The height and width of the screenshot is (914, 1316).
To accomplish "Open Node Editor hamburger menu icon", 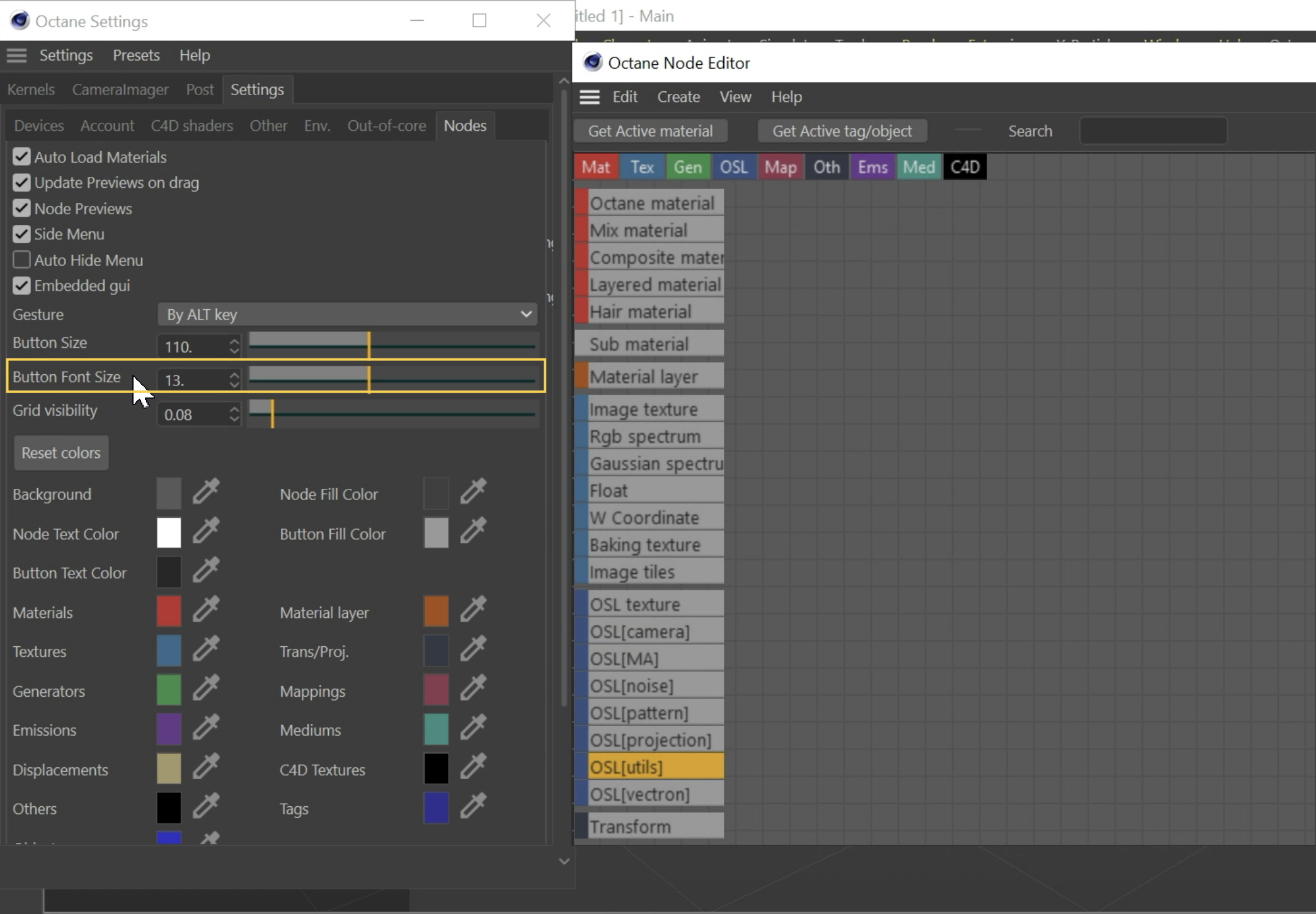I will [x=590, y=97].
